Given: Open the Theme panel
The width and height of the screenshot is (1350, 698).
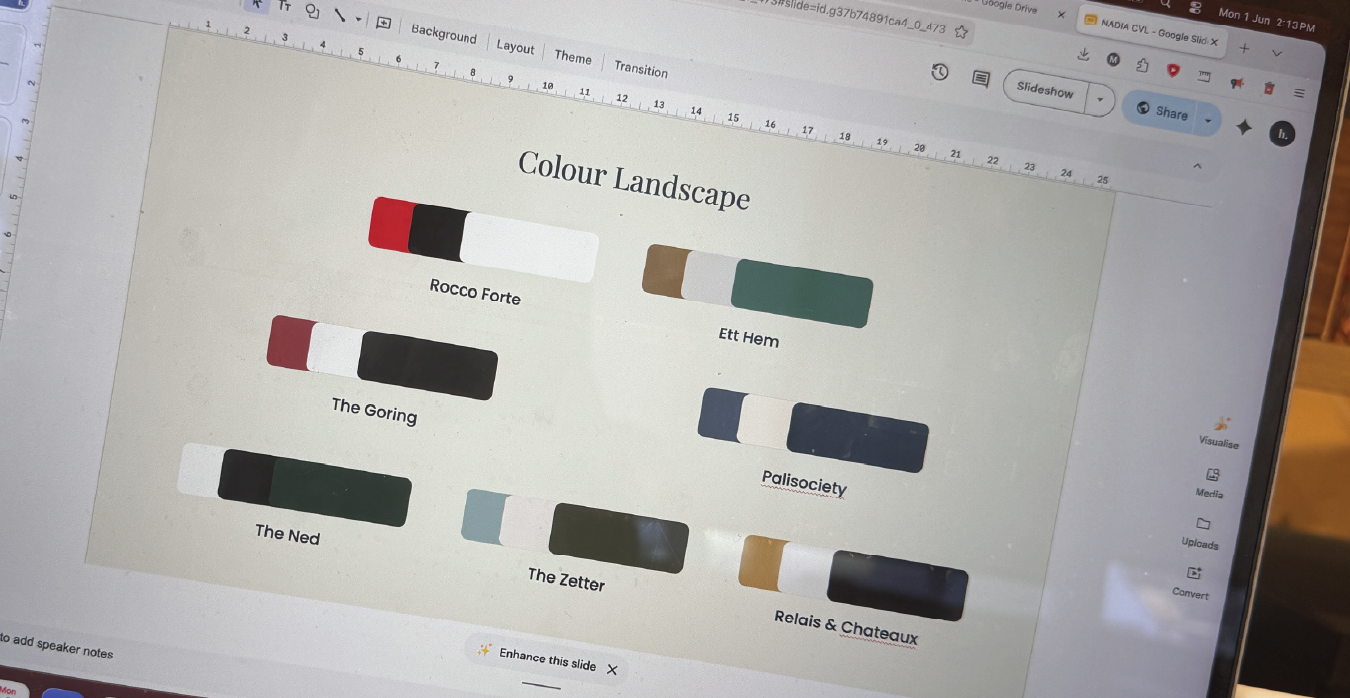Looking at the screenshot, I should [x=573, y=57].
